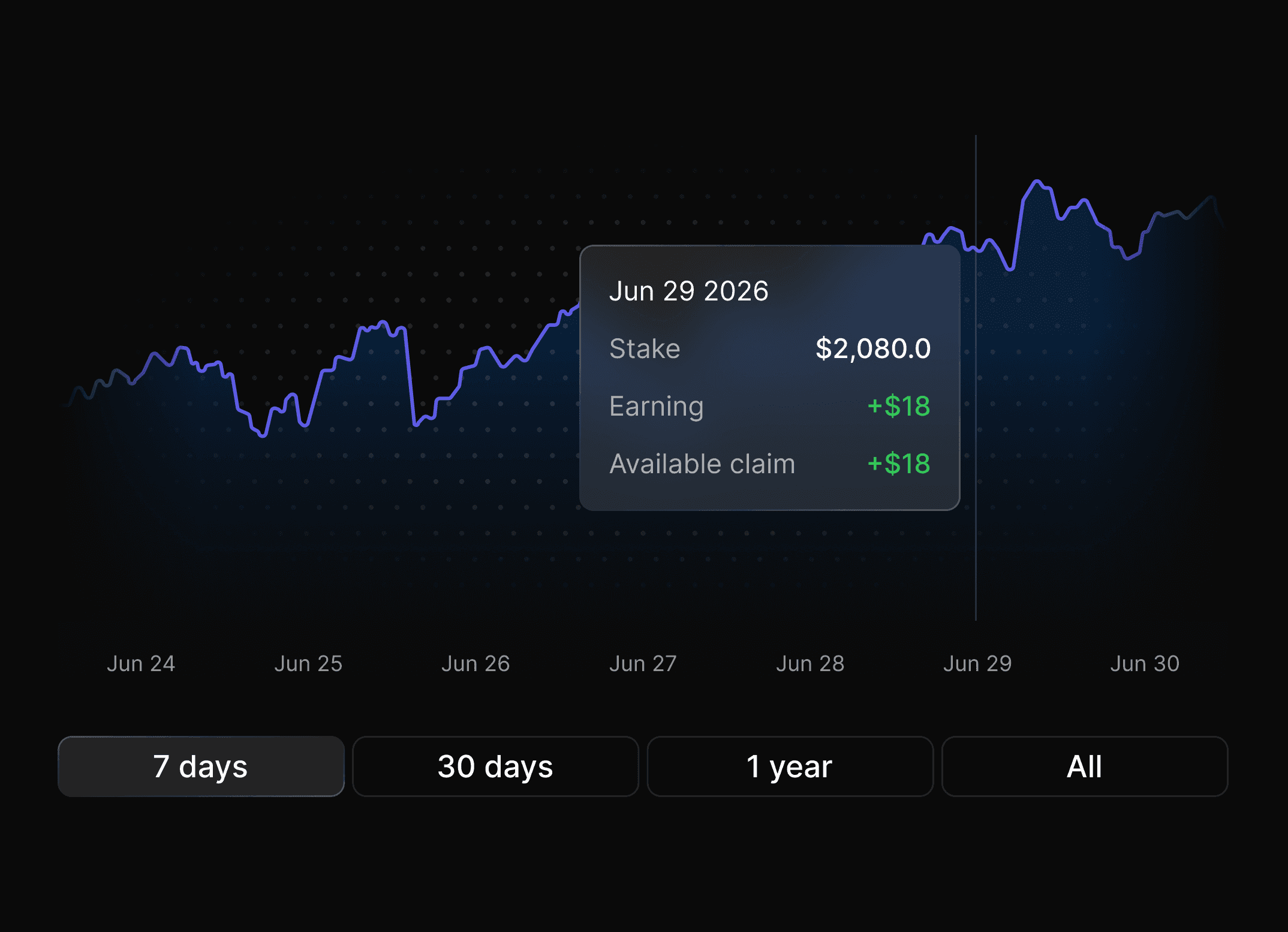Viewport: 1288px width, 932px height.
Task: Click the highest peak of chart line
Action: coord(1037,181)
